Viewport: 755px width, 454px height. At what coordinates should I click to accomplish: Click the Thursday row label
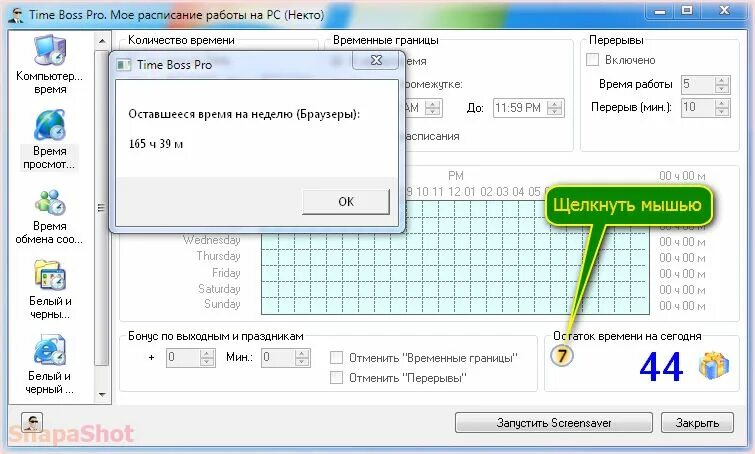[218, 256]
